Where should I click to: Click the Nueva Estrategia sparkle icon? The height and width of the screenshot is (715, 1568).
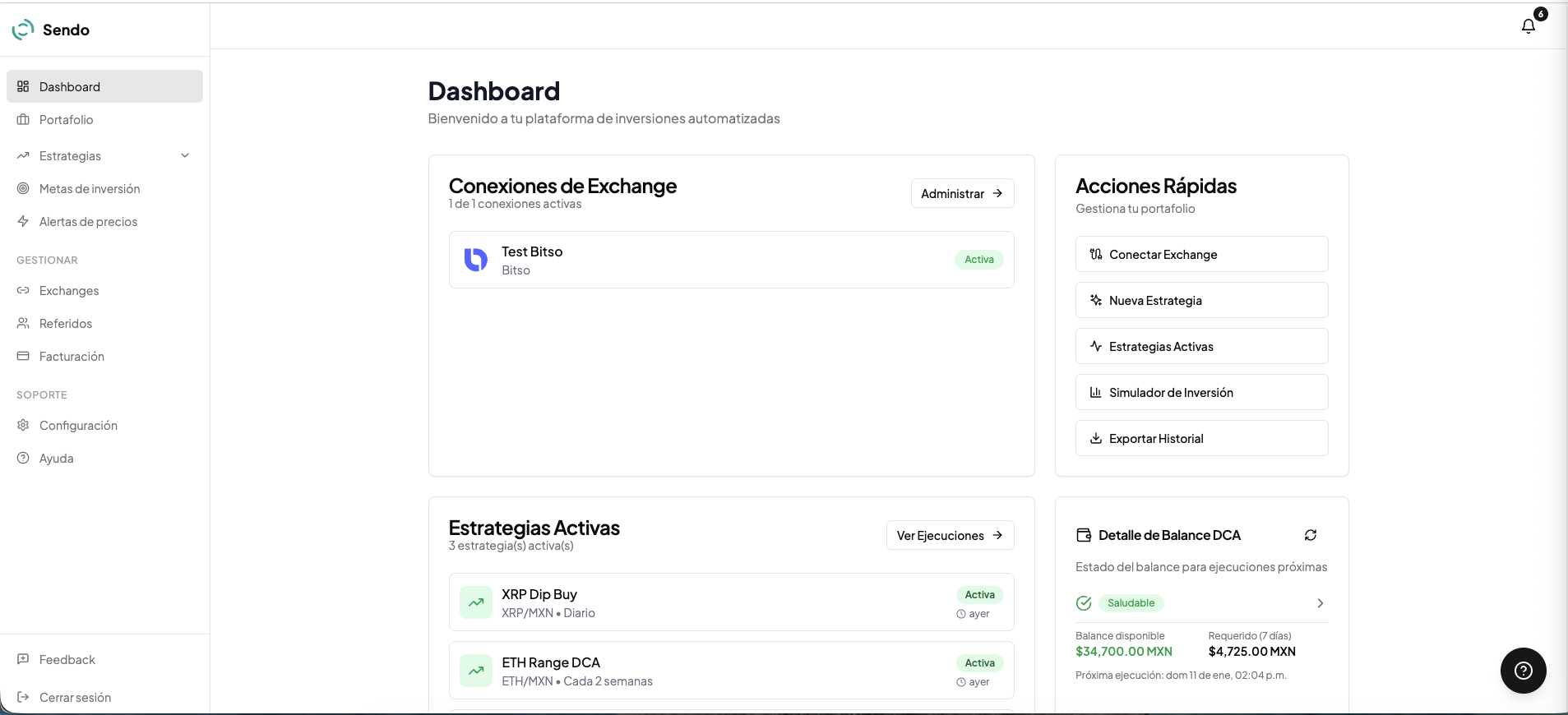(1096, 300)
